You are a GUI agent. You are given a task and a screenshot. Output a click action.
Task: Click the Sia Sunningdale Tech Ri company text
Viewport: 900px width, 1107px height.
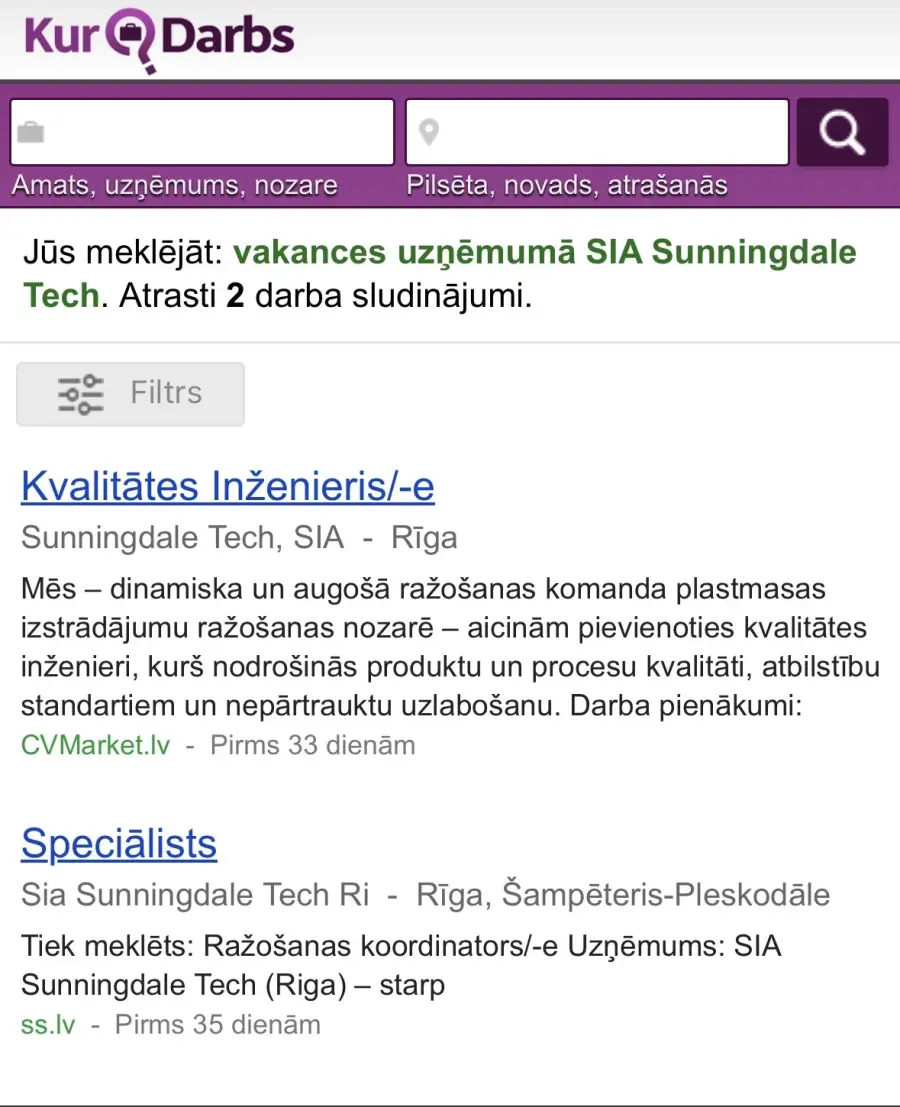pyautogui.click(x=195, y=894)
